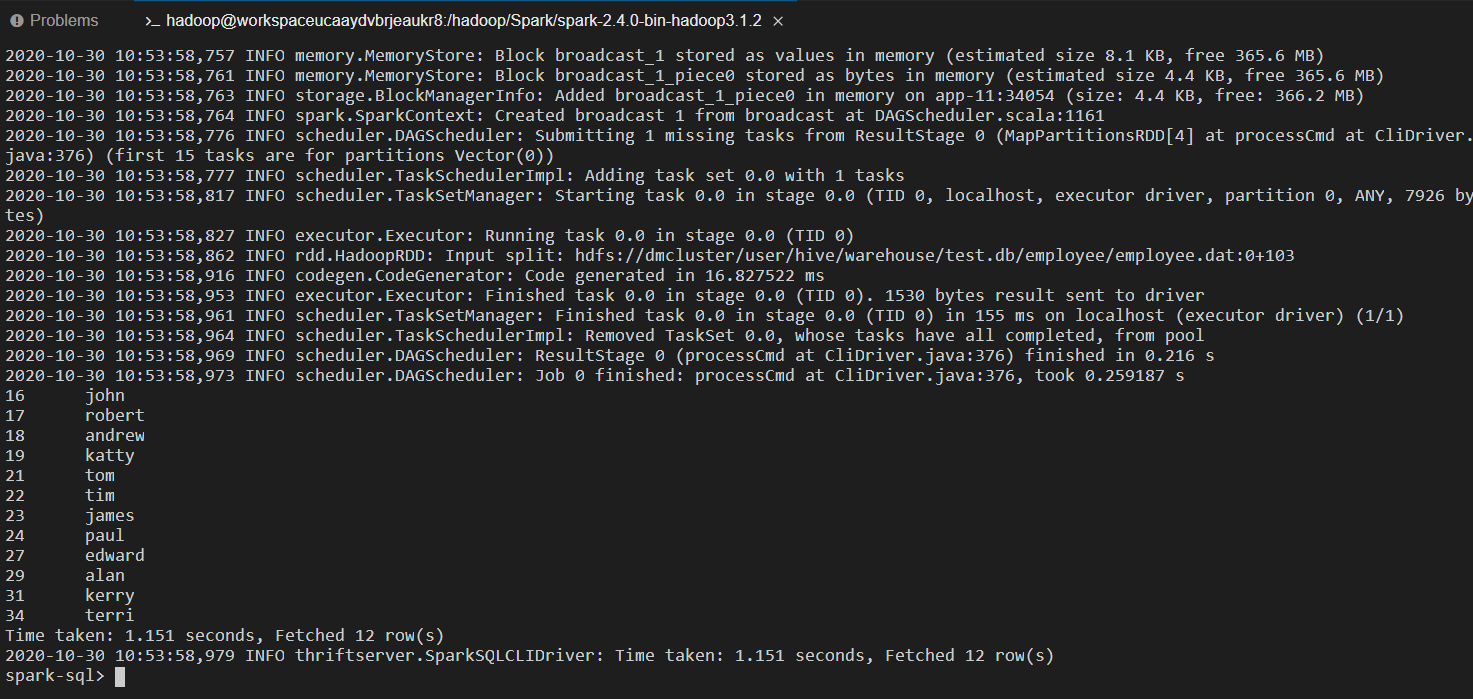Click the CodeGenerator 'Code generated' log line
The image size is (1473, 699).
coord(415,276)
